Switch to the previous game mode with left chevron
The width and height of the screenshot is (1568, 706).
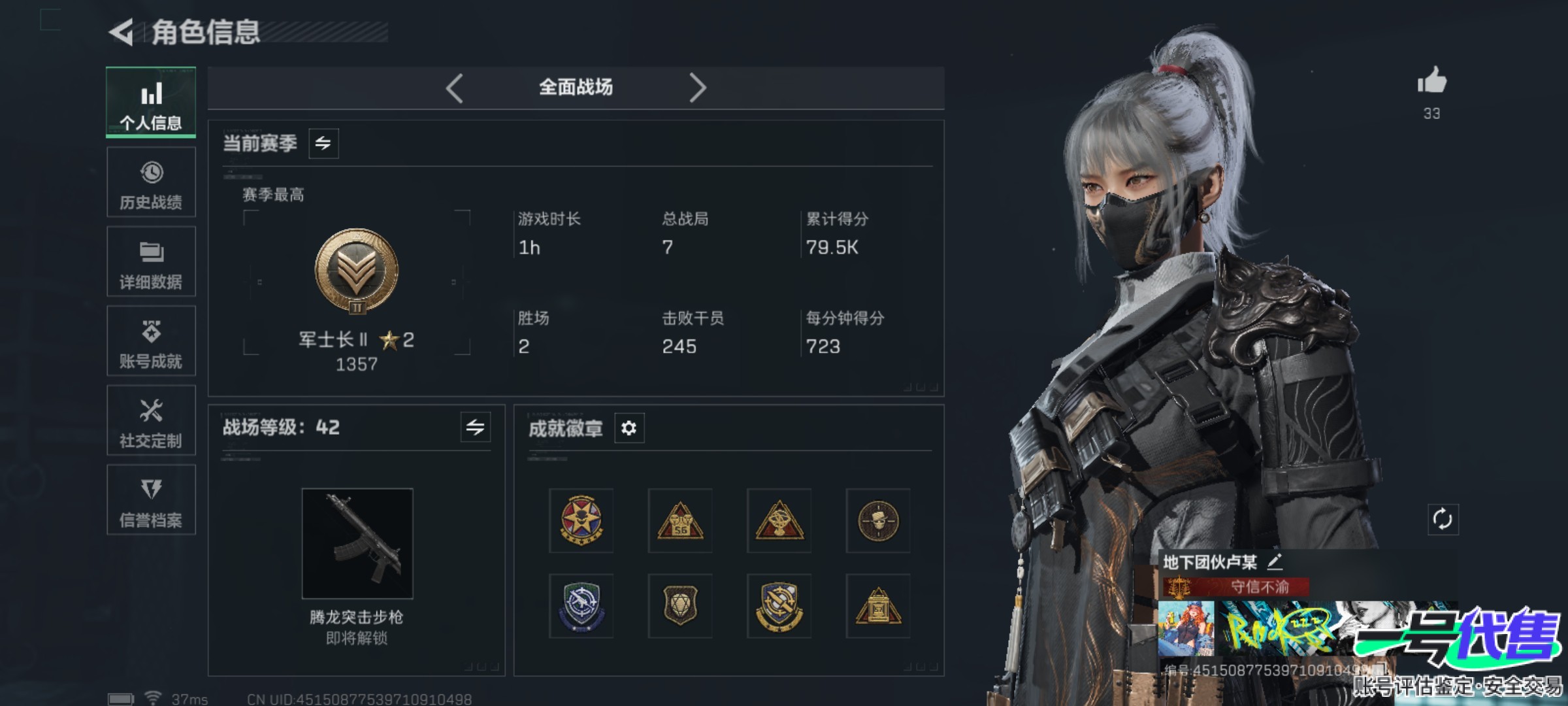(454, 88)
